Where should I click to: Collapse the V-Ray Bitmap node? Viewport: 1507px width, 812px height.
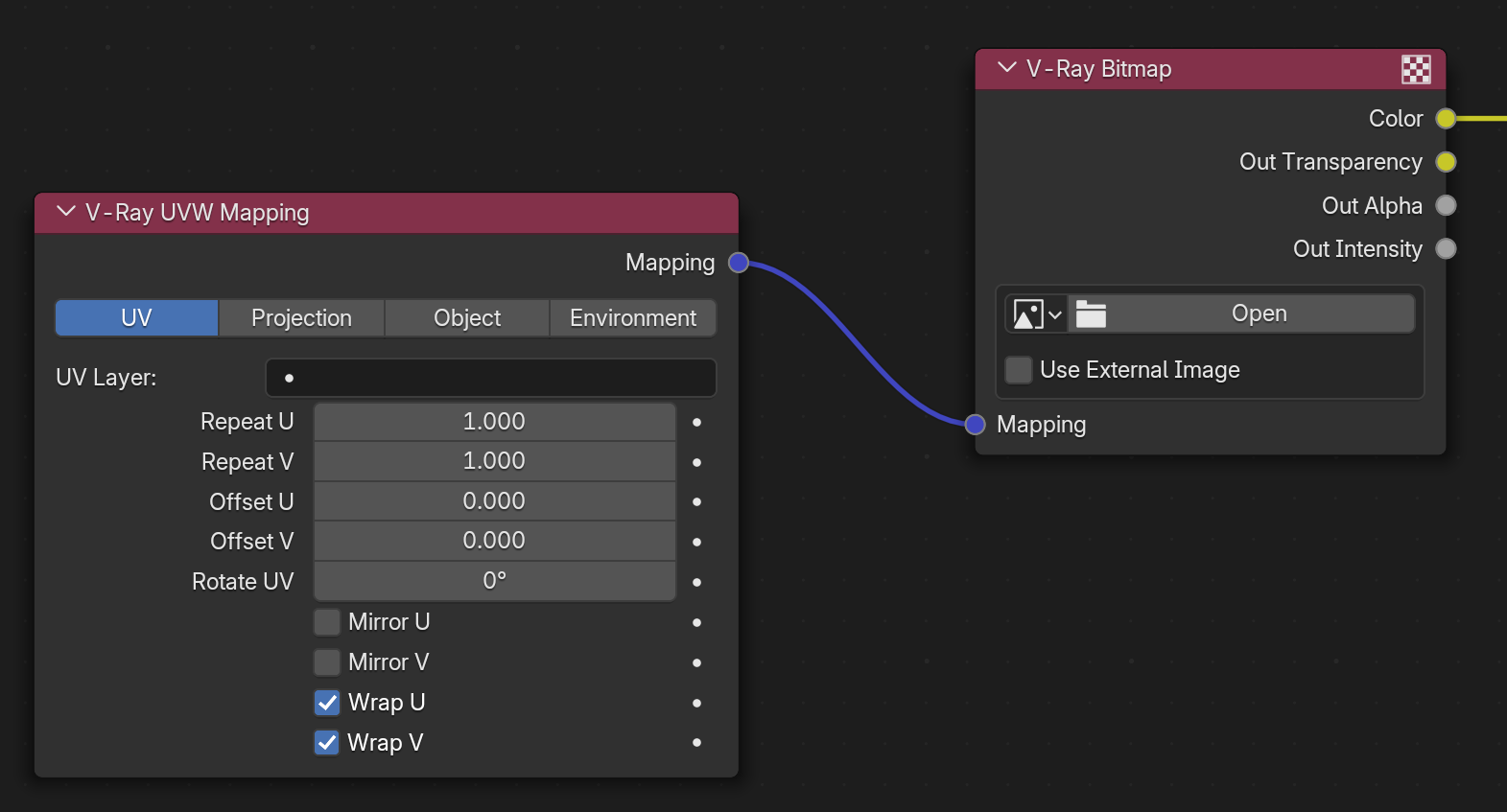(1007, 68)
